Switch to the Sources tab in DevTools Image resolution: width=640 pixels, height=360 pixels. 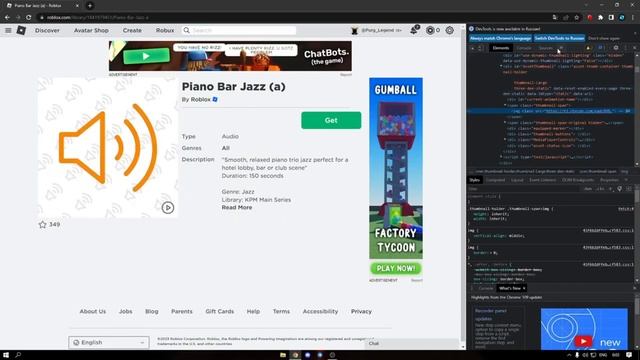546,48
